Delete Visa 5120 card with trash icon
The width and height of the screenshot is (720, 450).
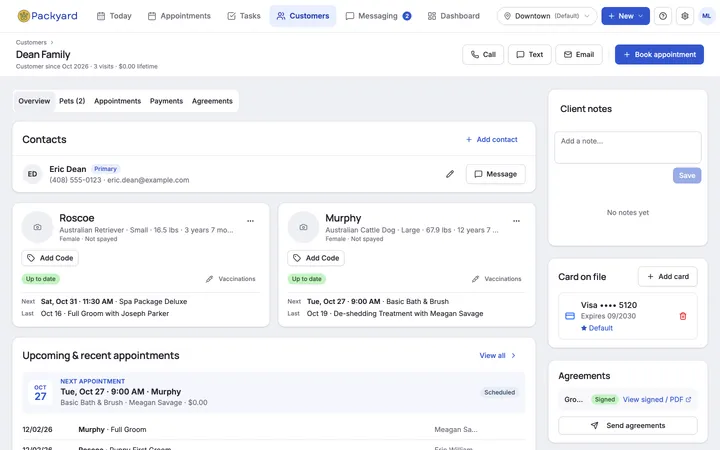pos(683,316)
